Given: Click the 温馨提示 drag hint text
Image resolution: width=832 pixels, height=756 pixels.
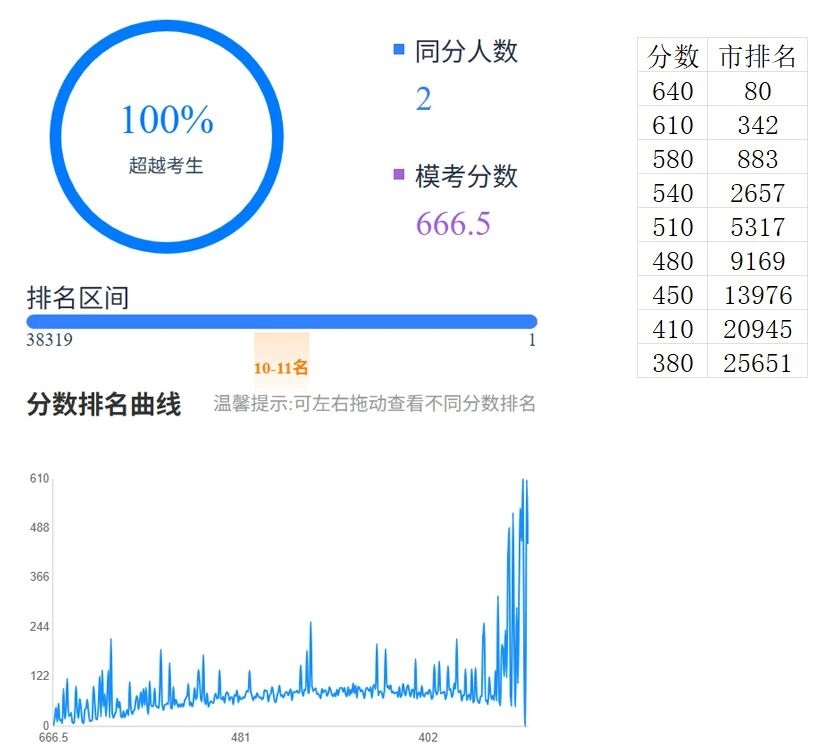Looking at the screenshot, I should 374,404.
